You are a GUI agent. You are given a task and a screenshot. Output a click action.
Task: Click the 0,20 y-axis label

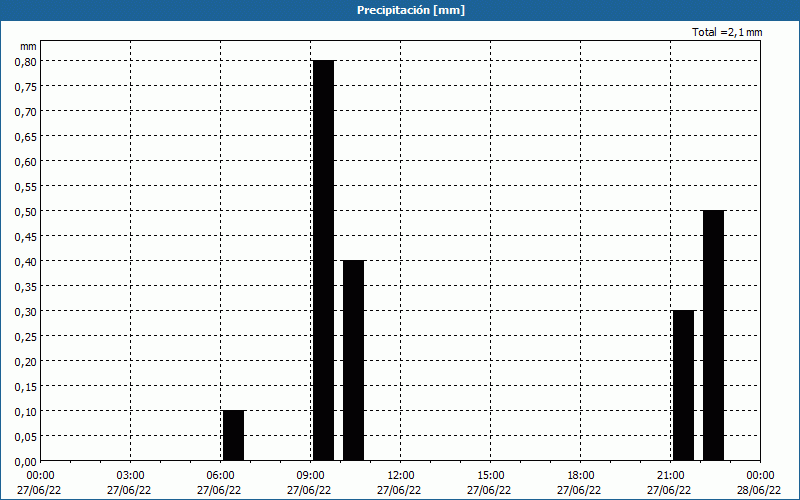point(26,361)
